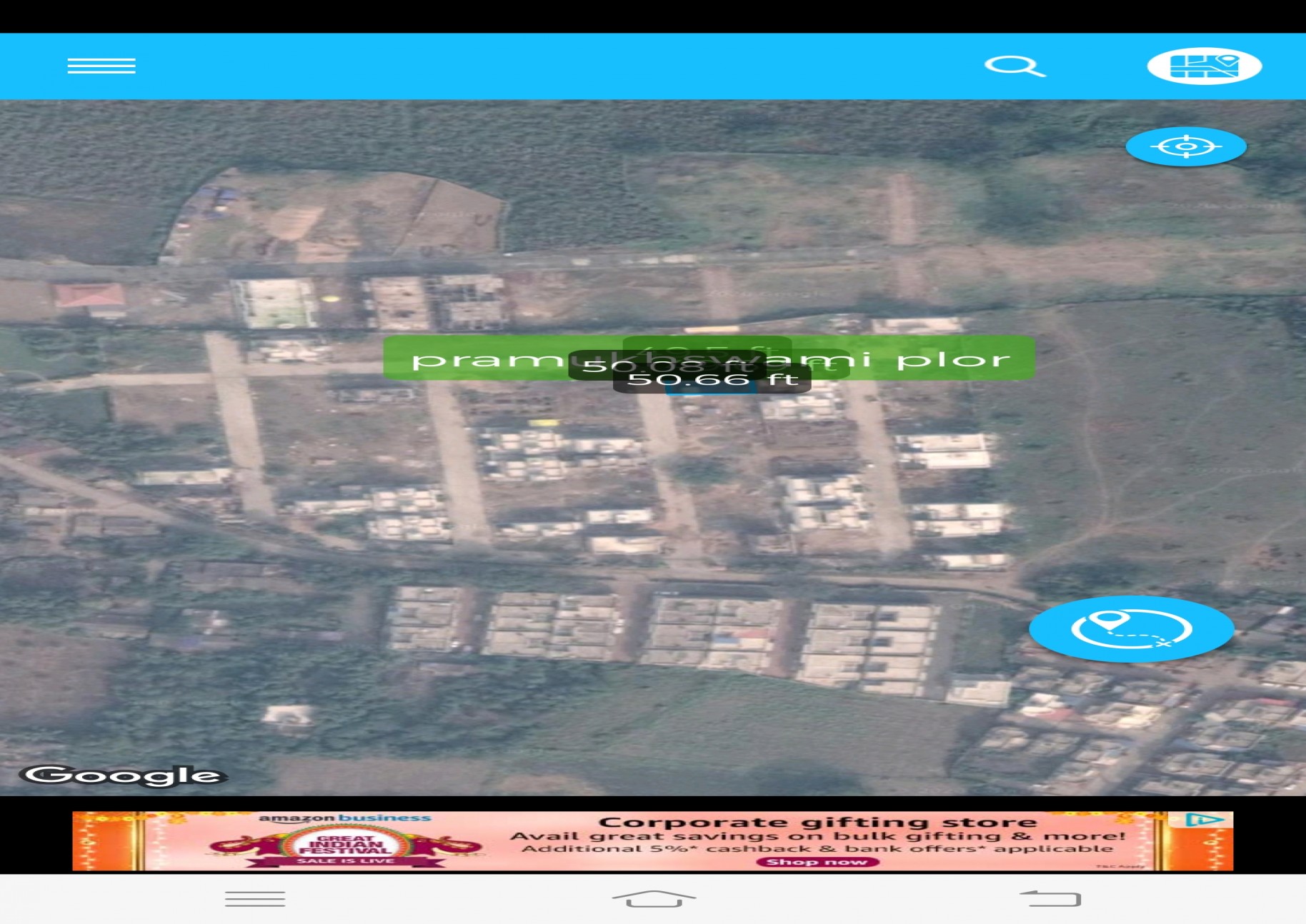Tap the AdChoices info icon
This screenshot has width=1306, height=924.
(1202, 820)
